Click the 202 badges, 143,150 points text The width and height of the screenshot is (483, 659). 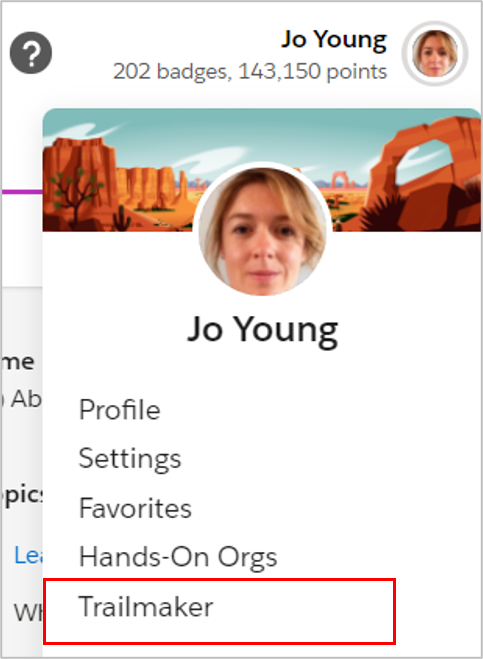coord(250,71)
